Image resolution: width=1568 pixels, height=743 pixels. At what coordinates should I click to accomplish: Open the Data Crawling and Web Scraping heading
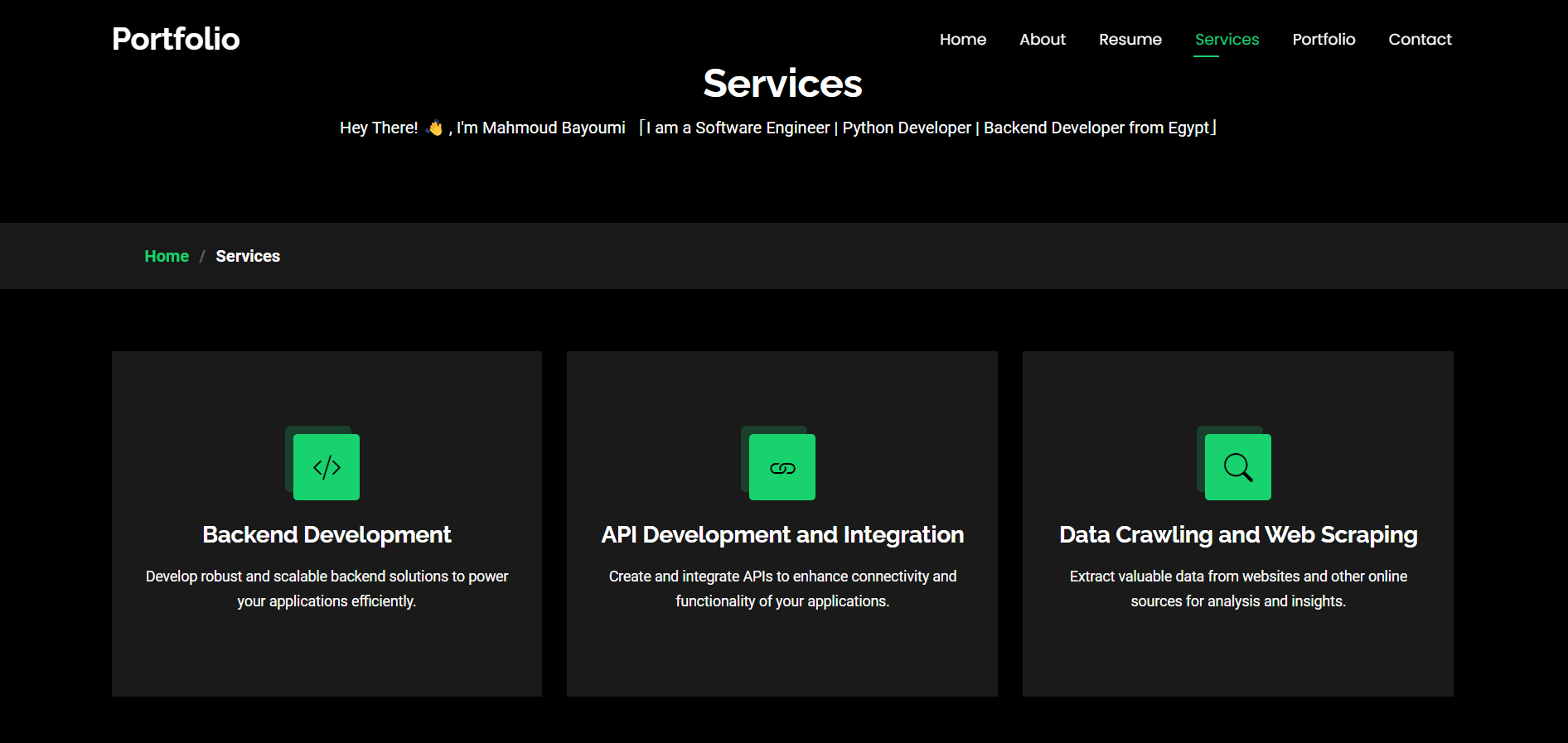tap(1238, 534)
